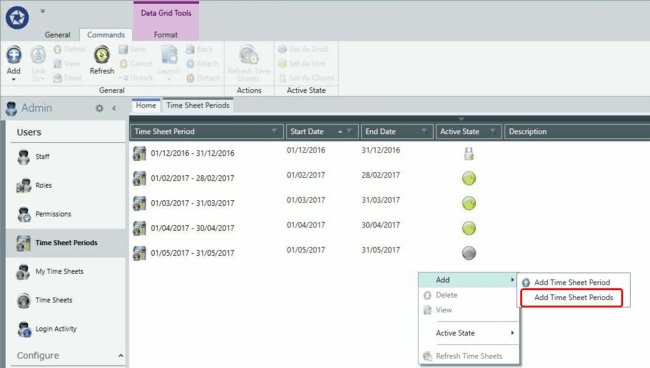Image resolution: width=650 pixels, height=368 pixels.
Task: Open the quick access toolbar dropdown arrow
Action: tap(43, 11)
